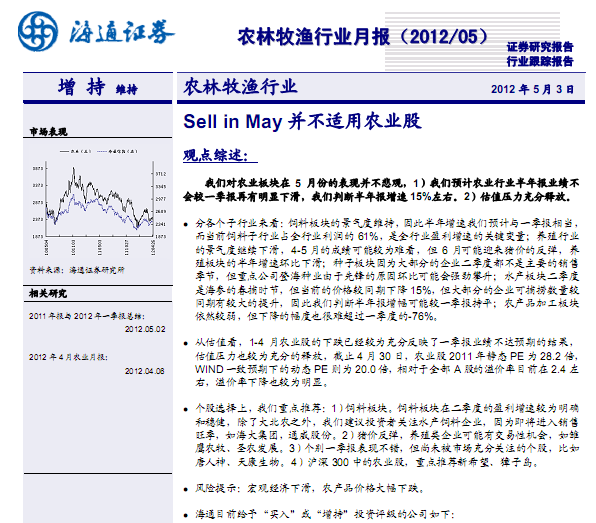Select the 农林牧渔行业 section heading
The image size is (596, 523).
[240, 87]
